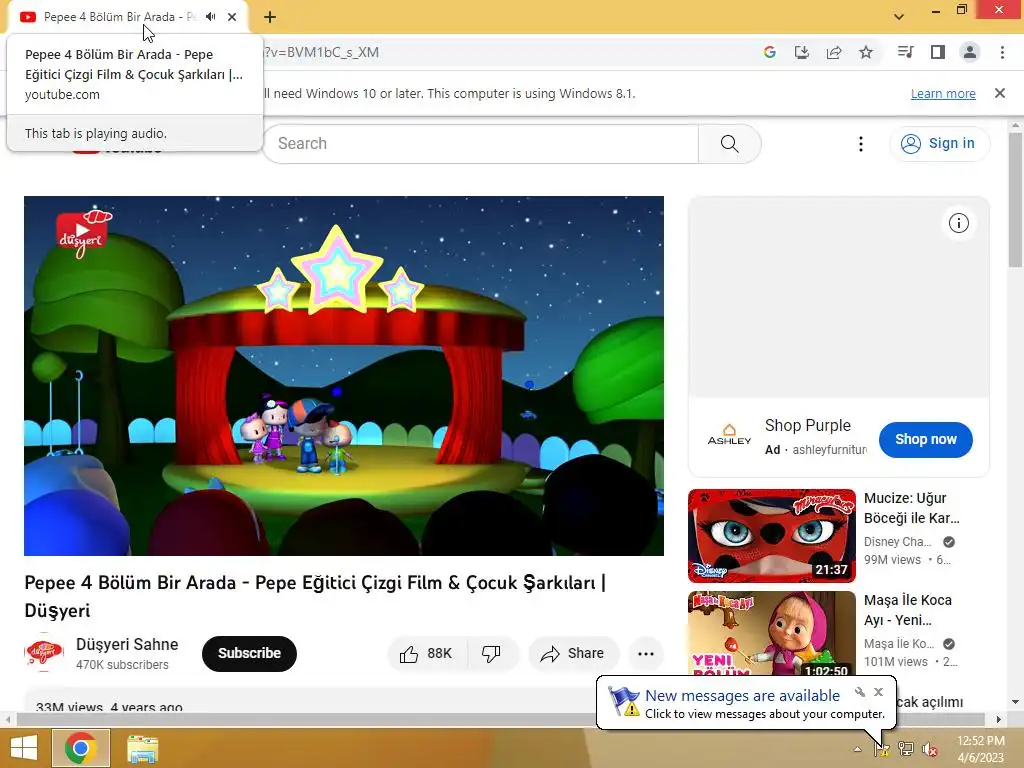Click the Maşa İle Ko... channel name

pos(899,644)
